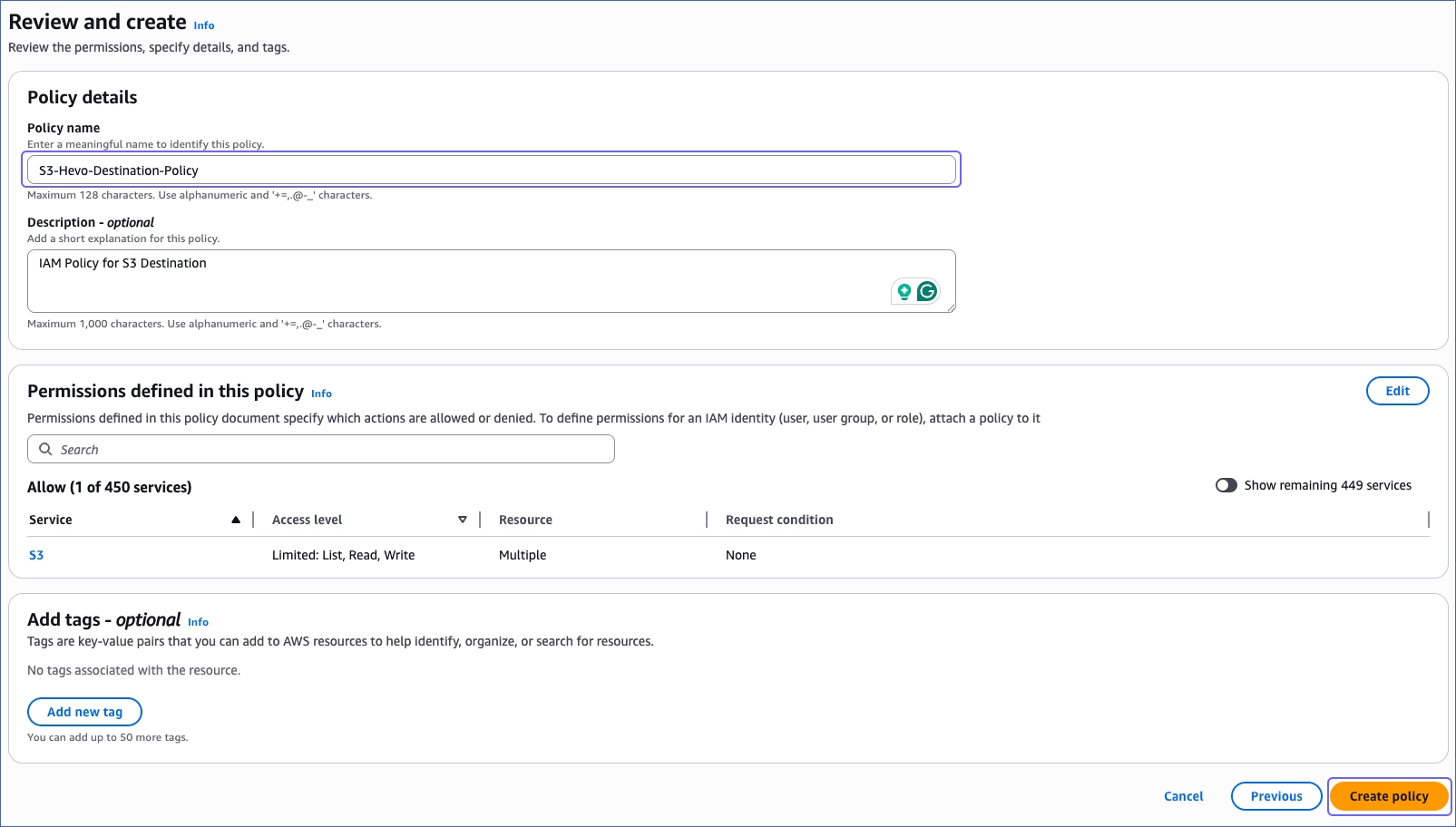Click Info next to Add tags heading
The width and height of the screenshot is (1456, 827).
tap(198, 621)
